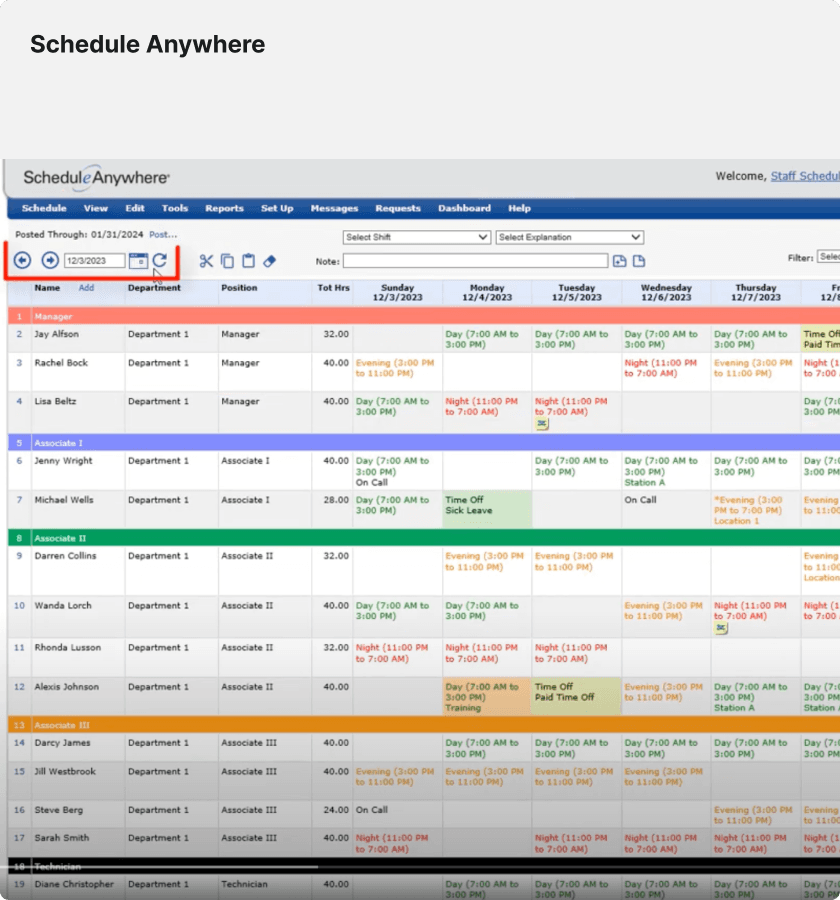Open the Requests menu

tap(398, 208)
